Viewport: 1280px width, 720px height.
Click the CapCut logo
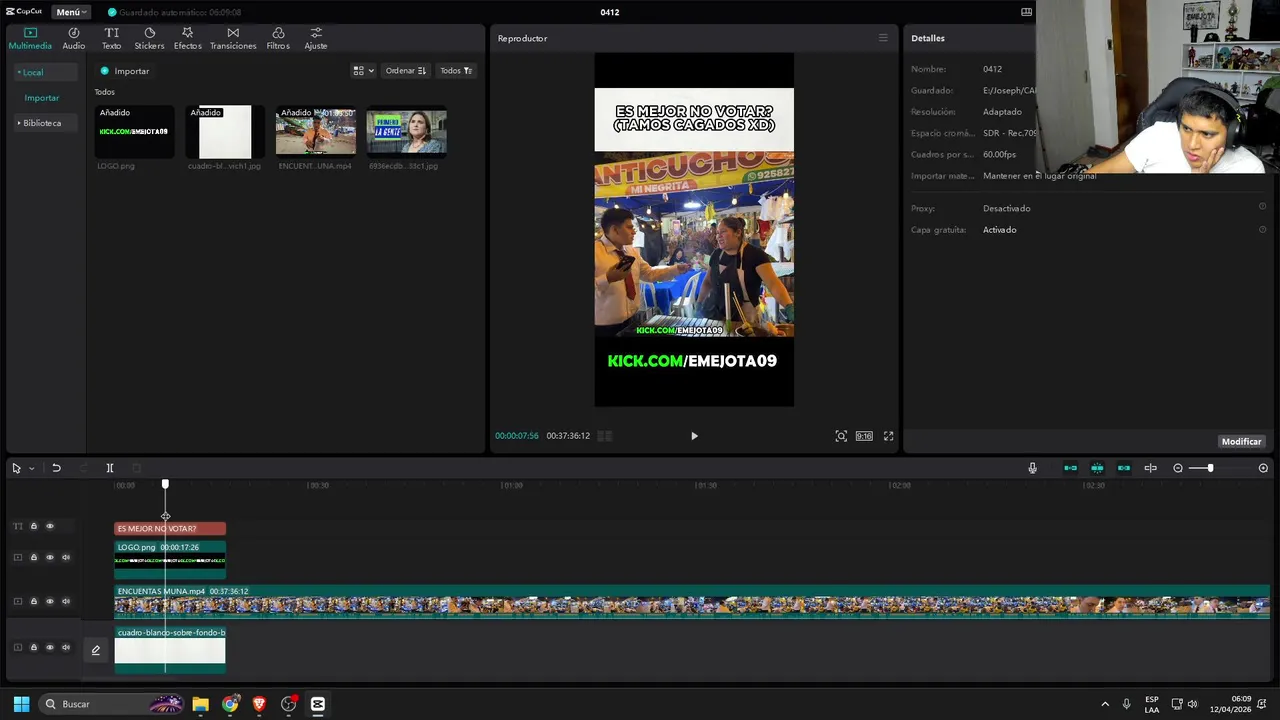(x=24, y=12)
